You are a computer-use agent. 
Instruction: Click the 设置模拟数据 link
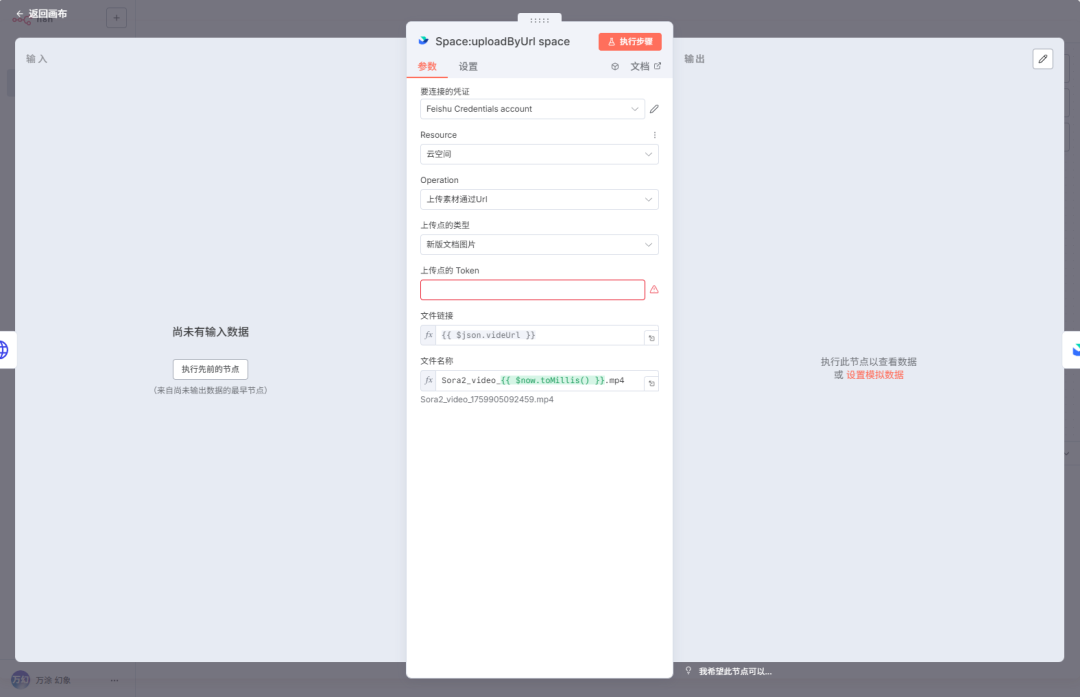coord(875,375)
